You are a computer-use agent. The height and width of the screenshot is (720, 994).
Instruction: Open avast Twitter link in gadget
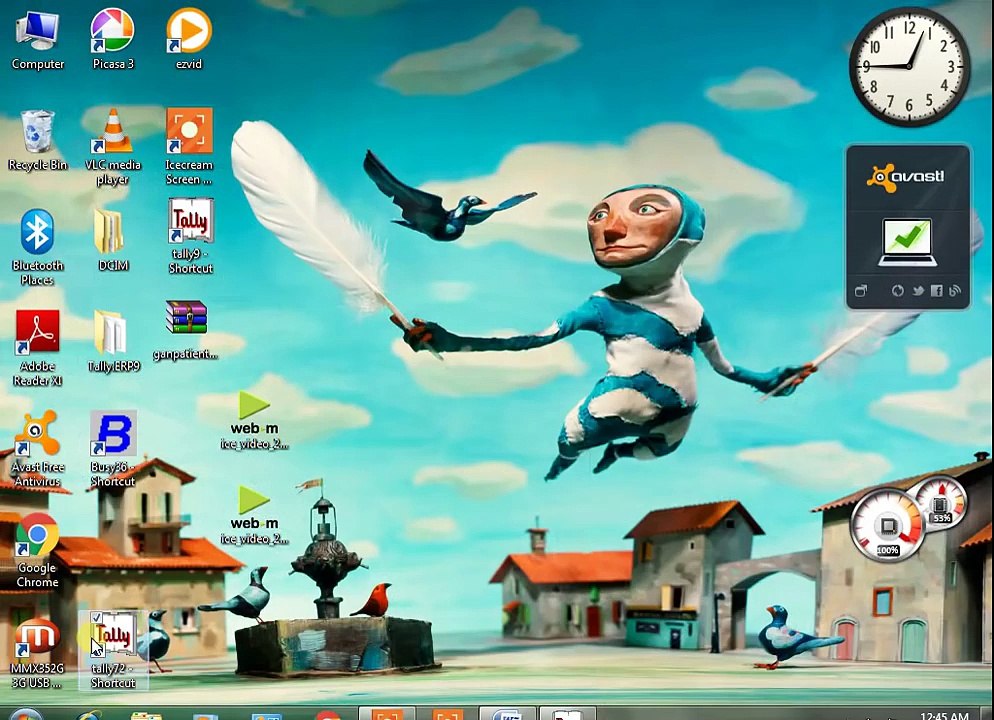[x=917, y=291]
